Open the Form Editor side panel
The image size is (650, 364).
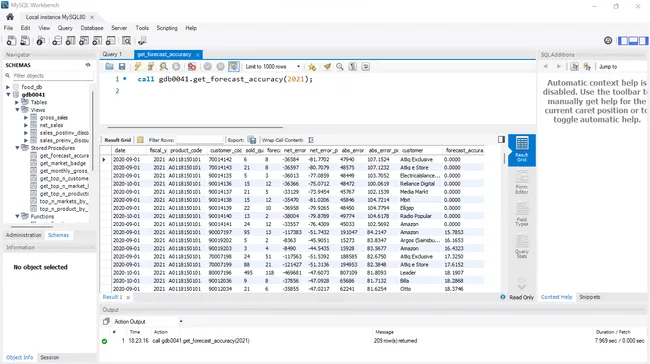pos(521,182)
